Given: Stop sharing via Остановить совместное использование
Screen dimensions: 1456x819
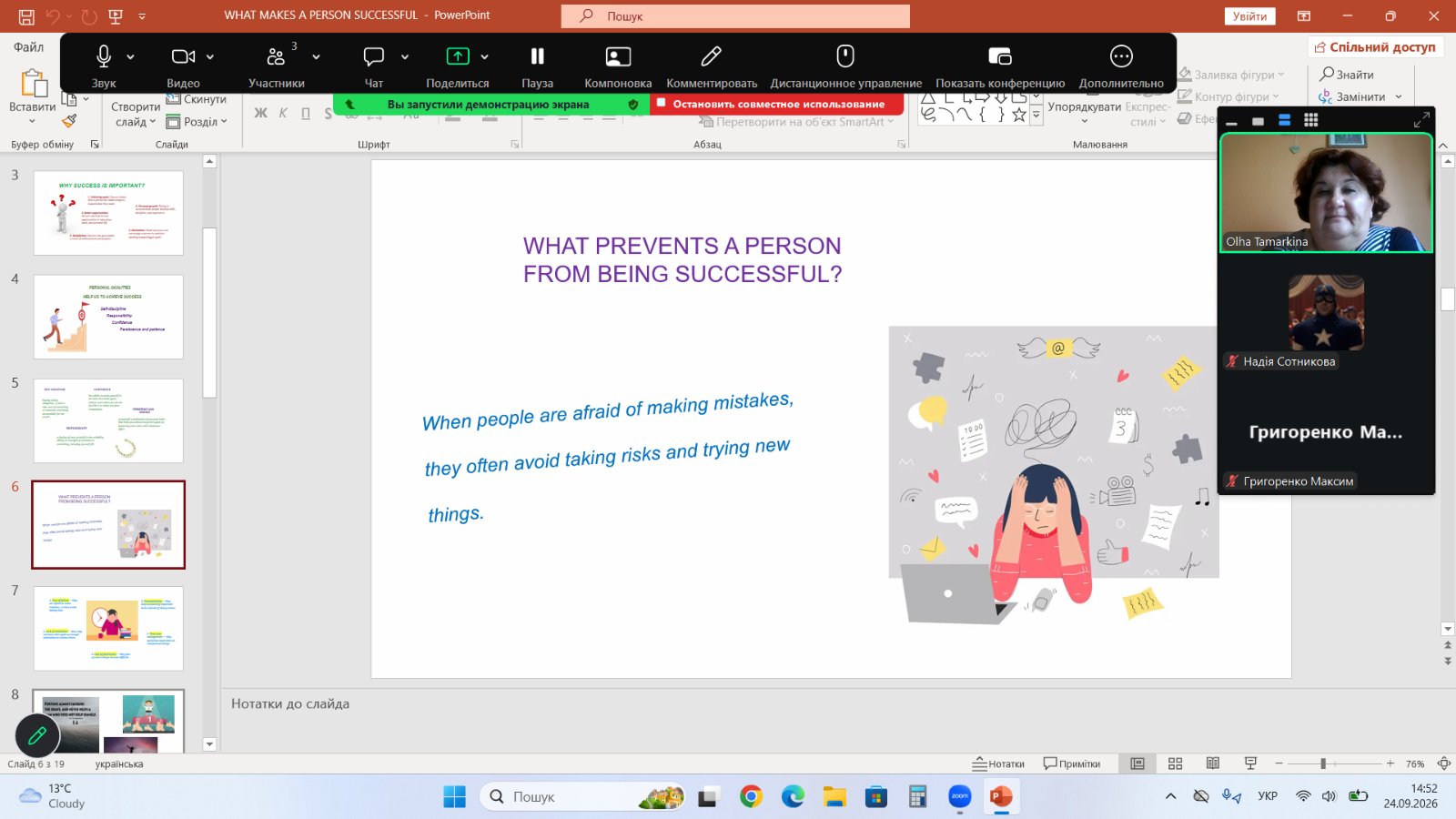Looking at the screenshot, I should click(777, 105).
